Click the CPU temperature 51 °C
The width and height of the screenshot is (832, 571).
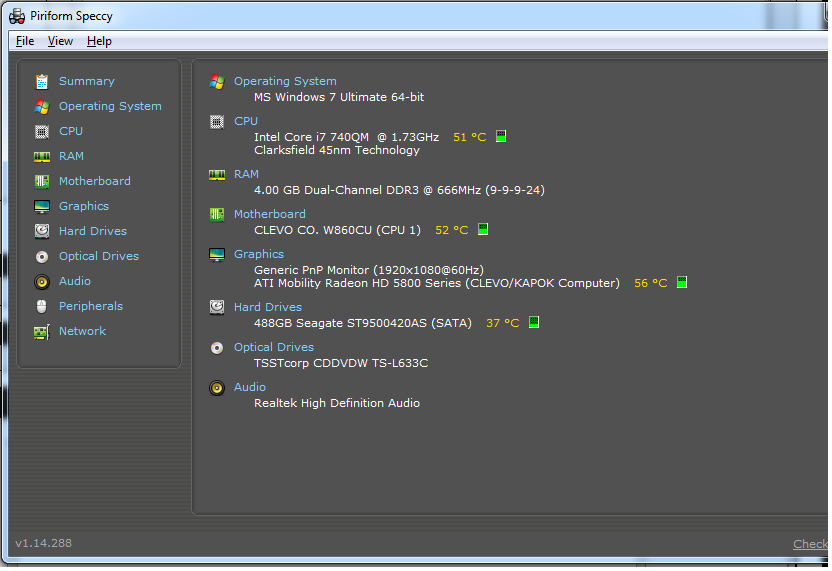[470, 137]
